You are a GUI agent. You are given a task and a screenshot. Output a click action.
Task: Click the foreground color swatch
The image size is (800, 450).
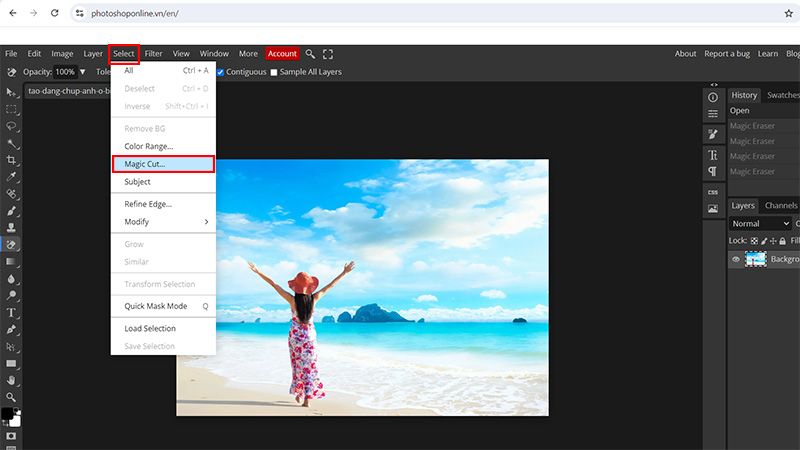click(x=7, y=413)
